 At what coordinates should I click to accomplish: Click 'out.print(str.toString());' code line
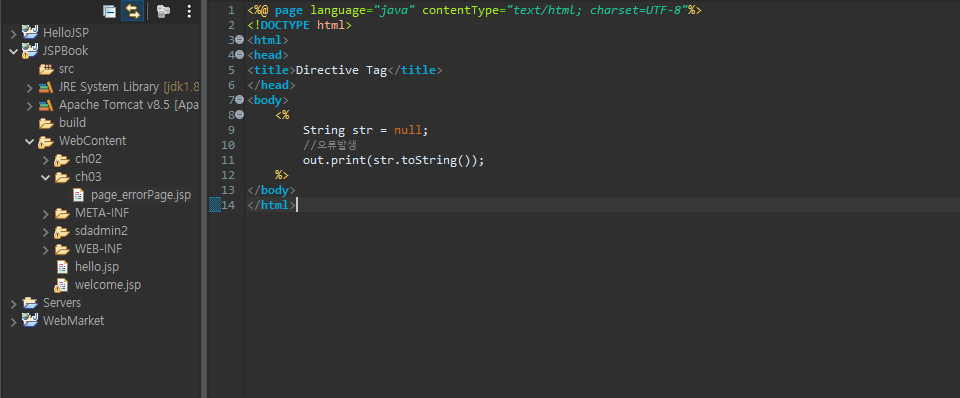point(394,160)
